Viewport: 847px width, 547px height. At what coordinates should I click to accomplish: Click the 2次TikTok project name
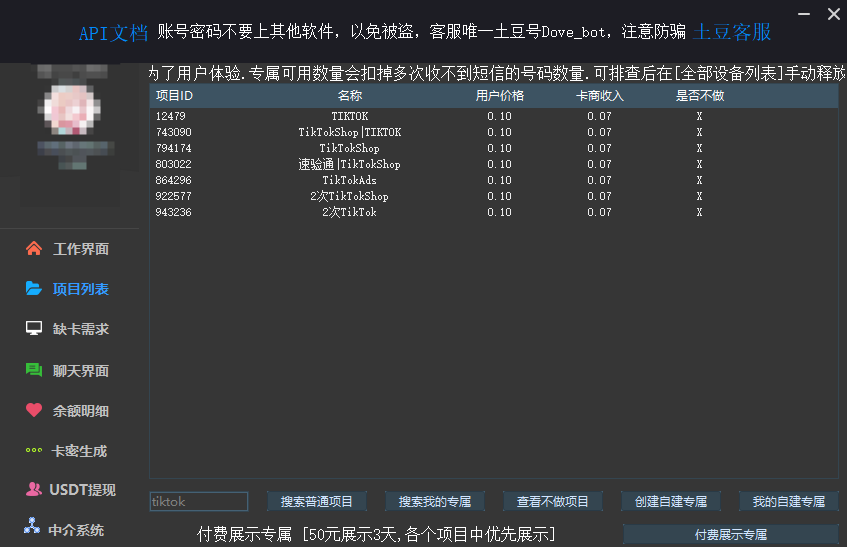[x=349, y=212]
